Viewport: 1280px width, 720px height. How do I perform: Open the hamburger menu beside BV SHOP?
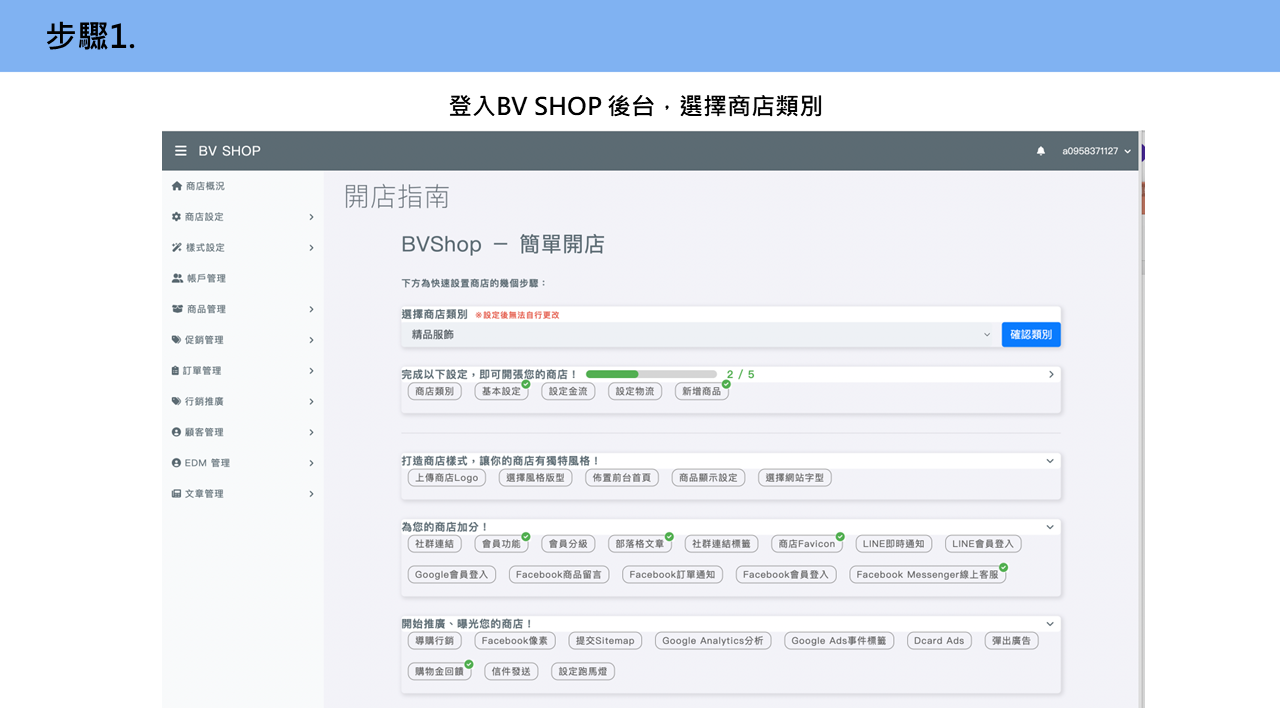(181, 151)
